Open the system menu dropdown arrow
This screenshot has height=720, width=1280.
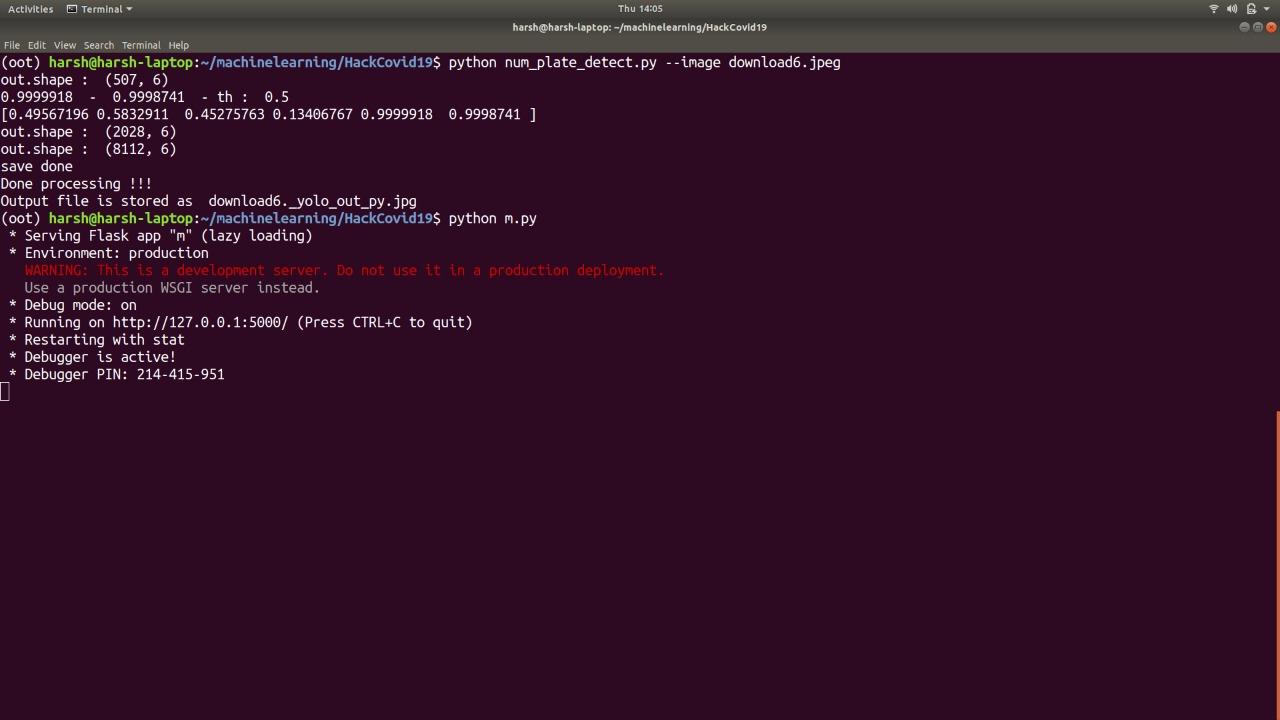click(x=1266, y=9)
